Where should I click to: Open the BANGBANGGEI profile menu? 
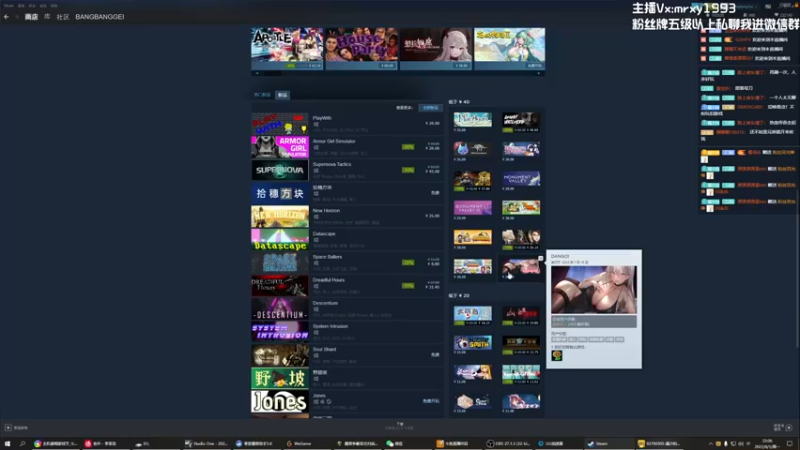[99, 17]
